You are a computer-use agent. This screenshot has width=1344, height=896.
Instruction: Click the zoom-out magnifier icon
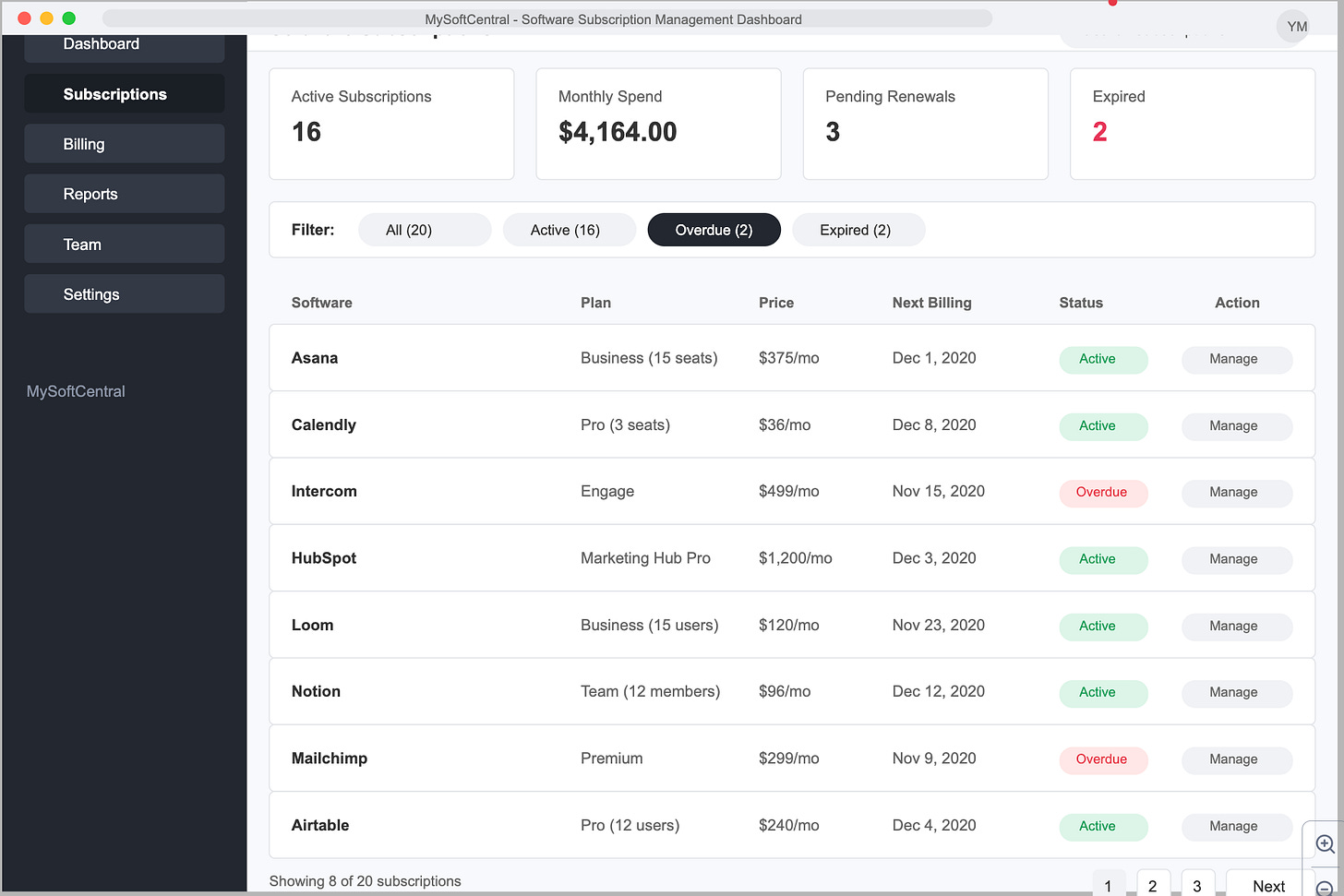pos(1325,888)
